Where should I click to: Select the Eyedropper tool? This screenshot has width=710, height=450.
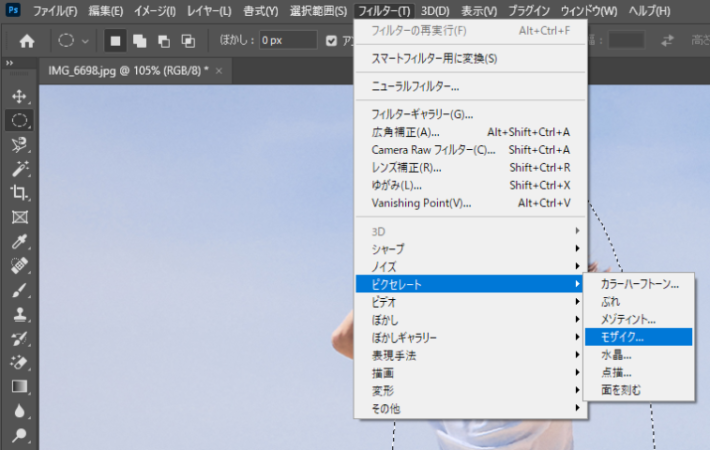click(x=19, y=241)
